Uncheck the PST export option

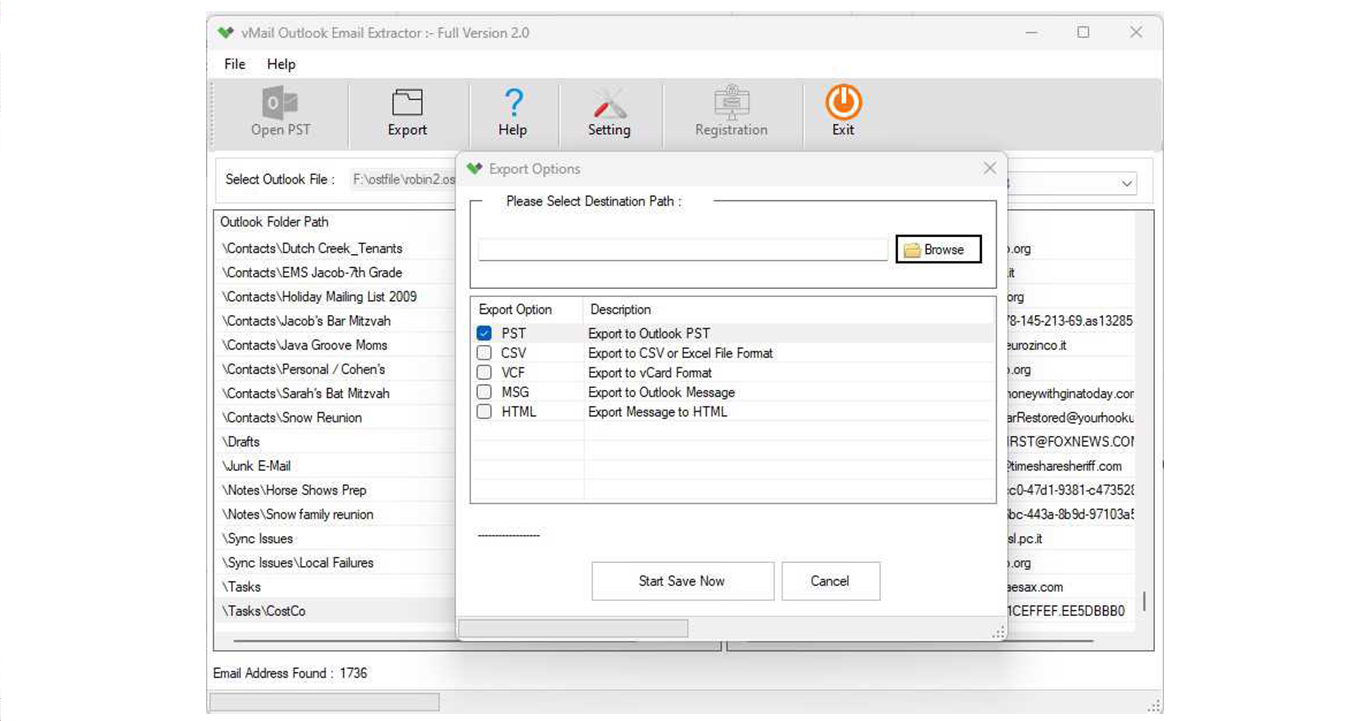click(x=485, y=333)
